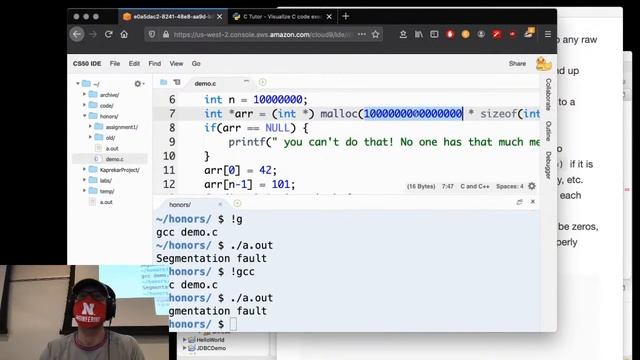Close the honors/ terminal tab
This screenshot has width=640, height=360.
point(220,204)
